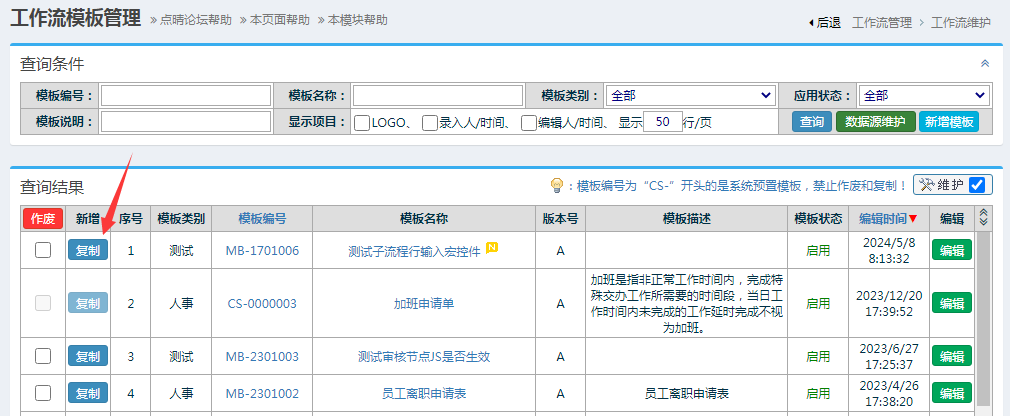
Task: Click the N badge beside 测试子流程行输入宏控件
Action: click(492, 248)
